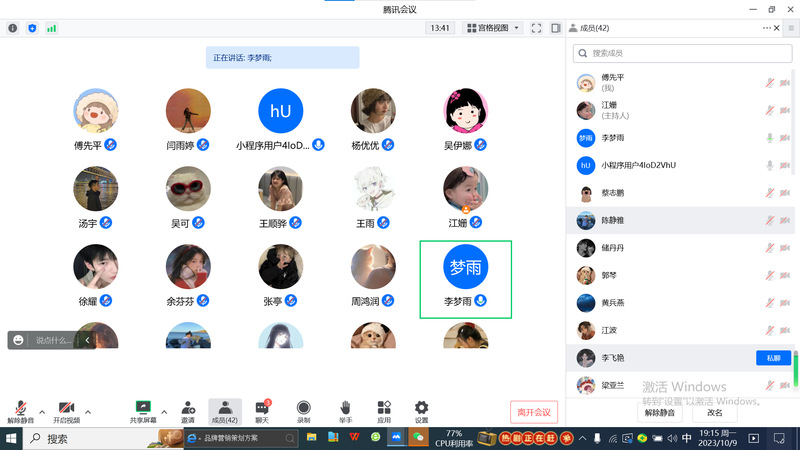Open the three-dot menu in members panel
This screenshot has height=450, width=800.
(768, 28)
